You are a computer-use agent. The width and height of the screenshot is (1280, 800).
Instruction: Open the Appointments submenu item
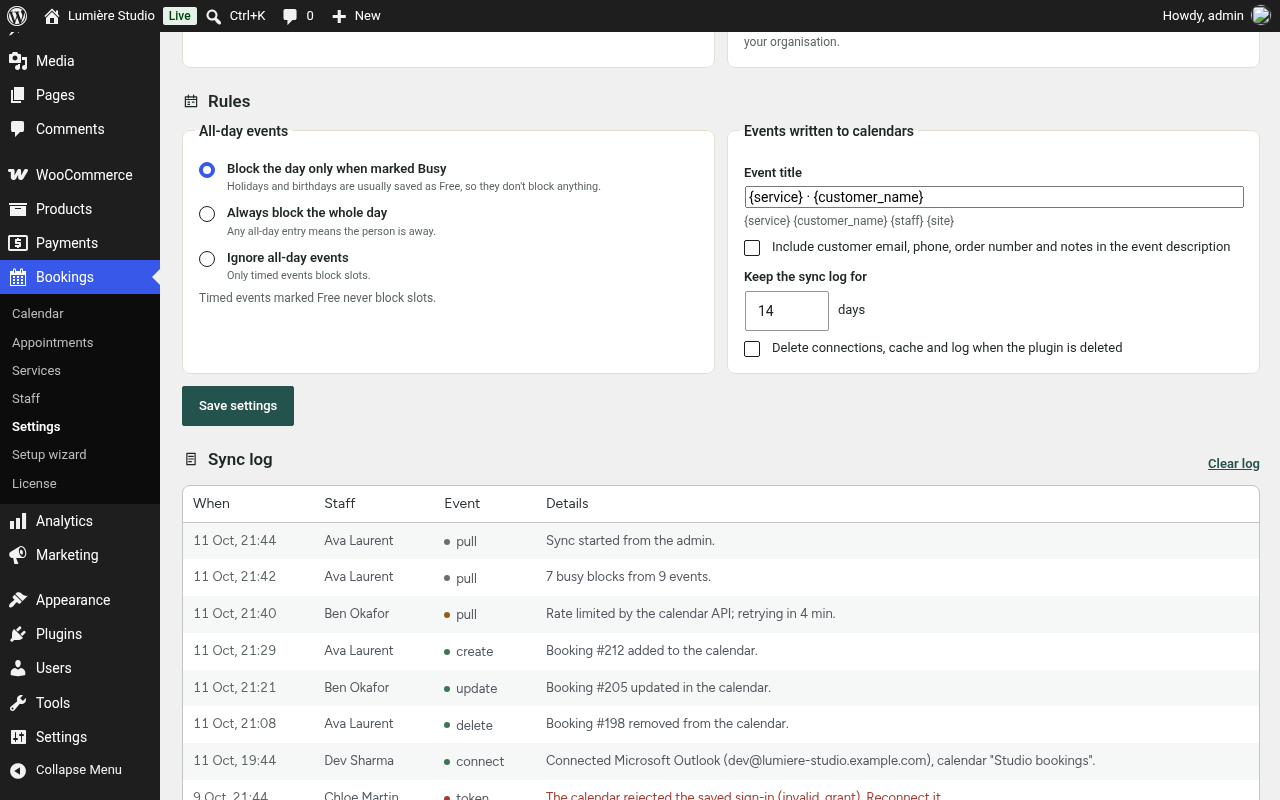click(53, 343)
